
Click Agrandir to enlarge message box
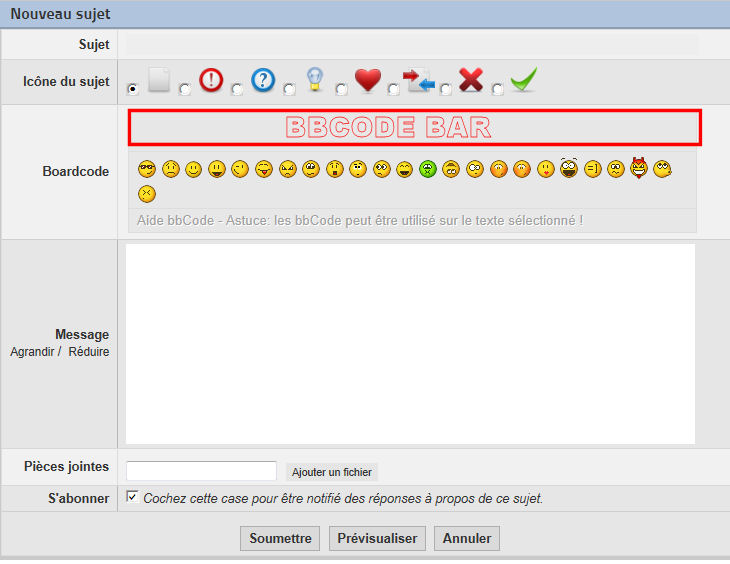click(32, 352)
